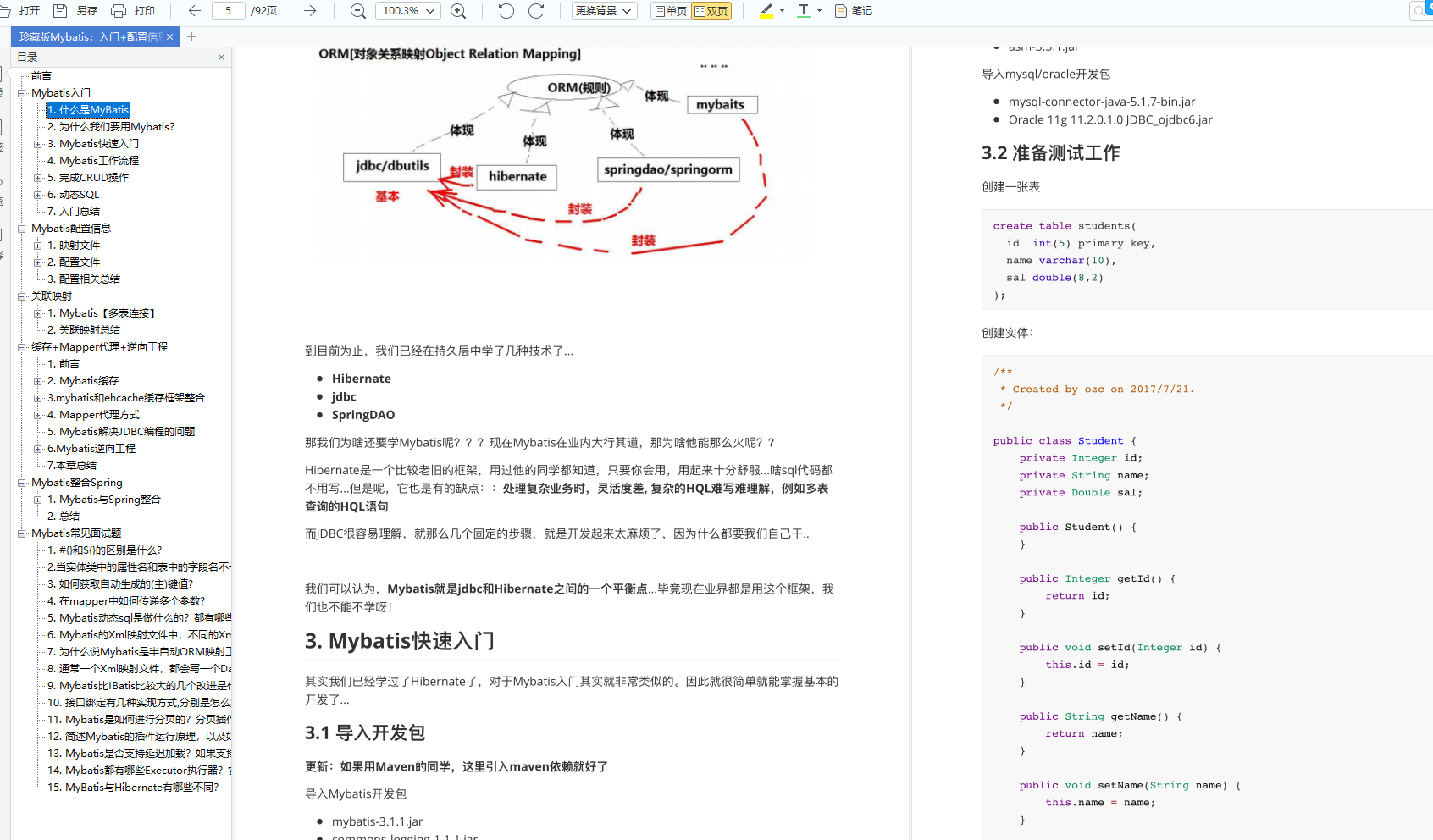Click mysql-connector-java-5.1.7-bin.jar text
Image resolution: width=1433 pixels, height=840 pixels.
click(x=1102, y=102)
